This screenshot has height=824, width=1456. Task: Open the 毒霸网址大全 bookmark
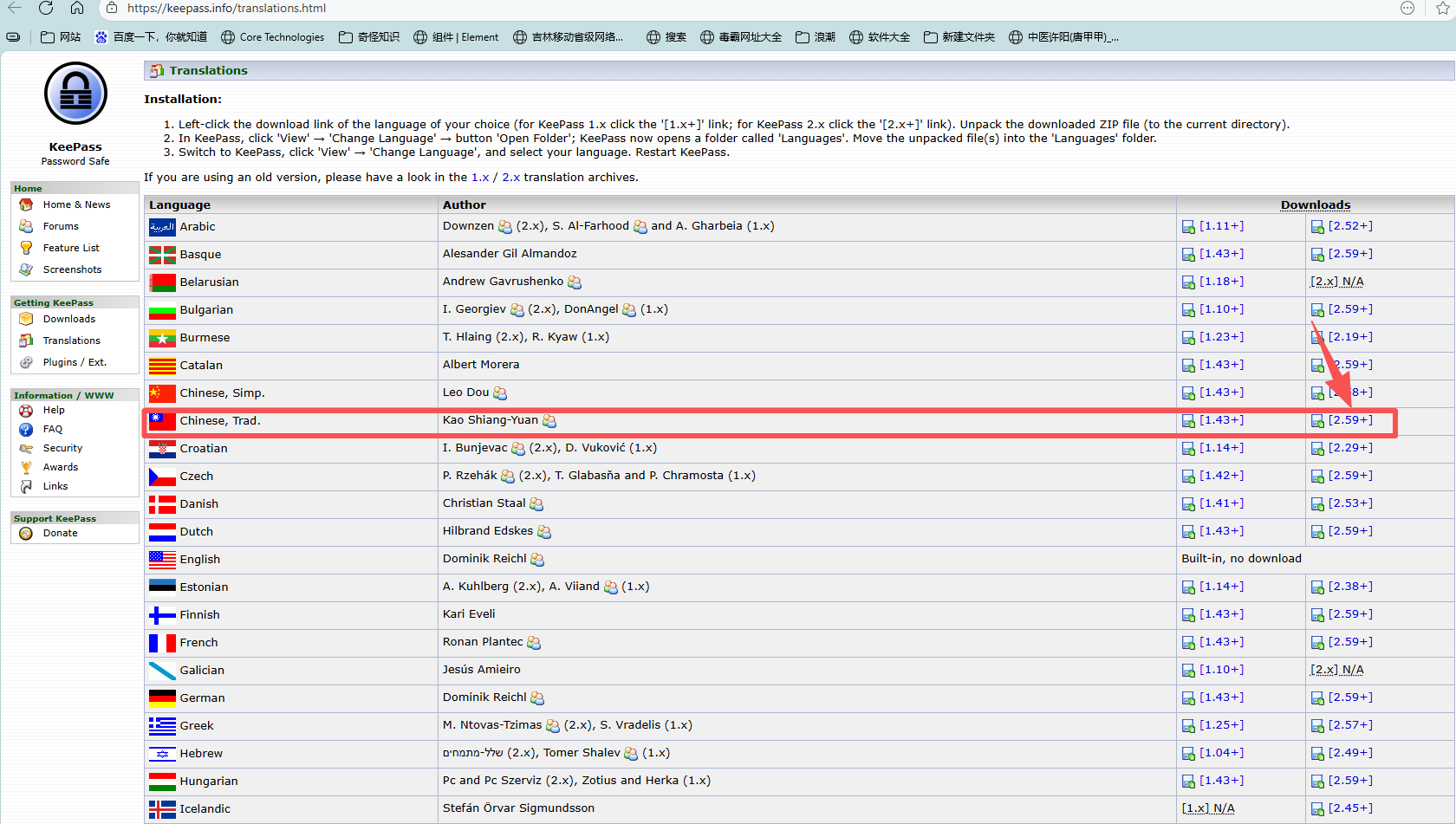(741, 37)
